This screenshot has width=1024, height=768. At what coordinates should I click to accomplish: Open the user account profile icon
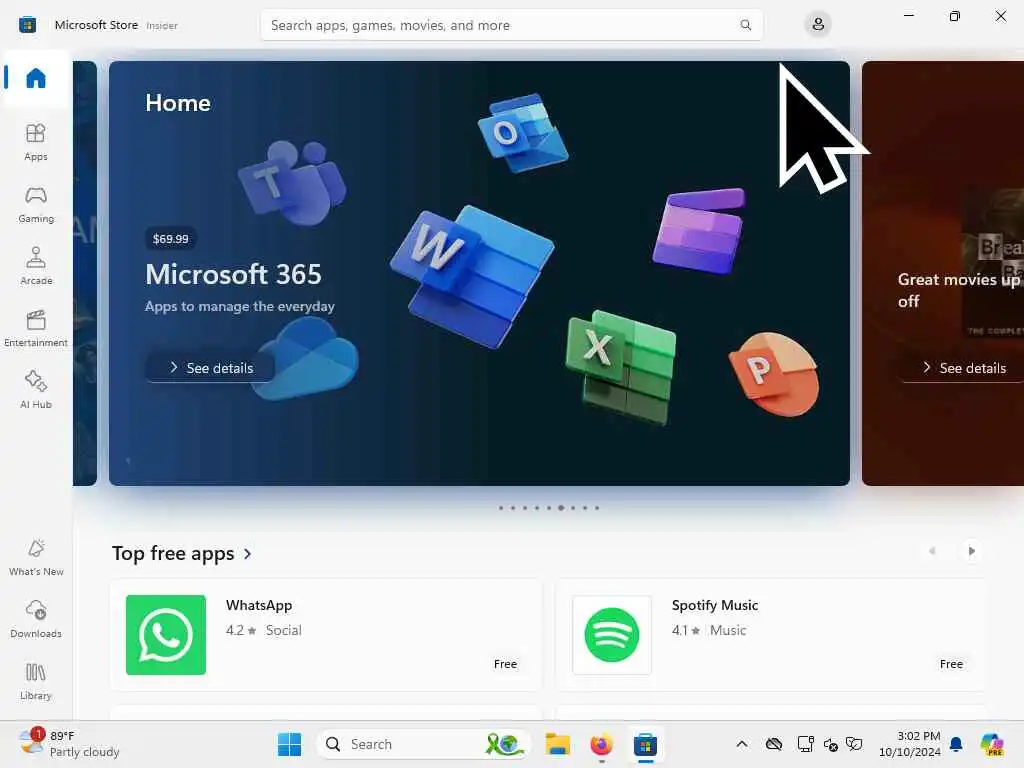tap(818, 25)
